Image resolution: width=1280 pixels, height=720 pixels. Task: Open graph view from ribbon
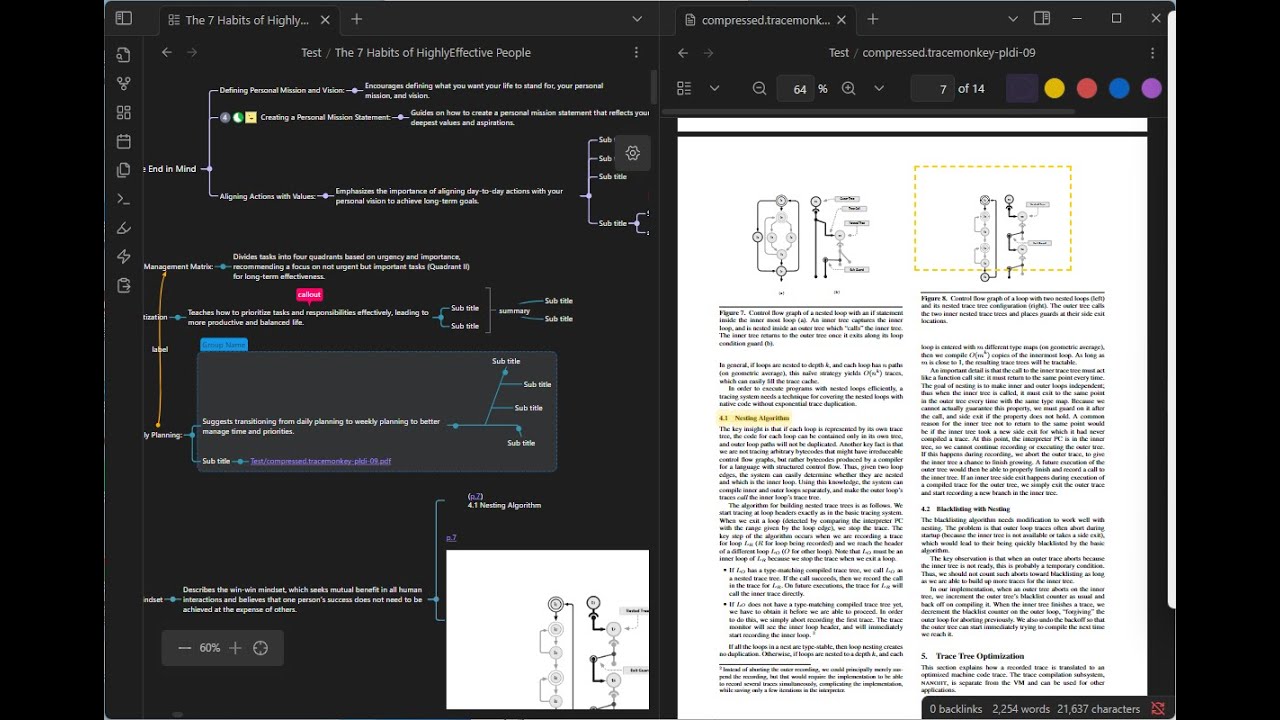click(124, 84)
